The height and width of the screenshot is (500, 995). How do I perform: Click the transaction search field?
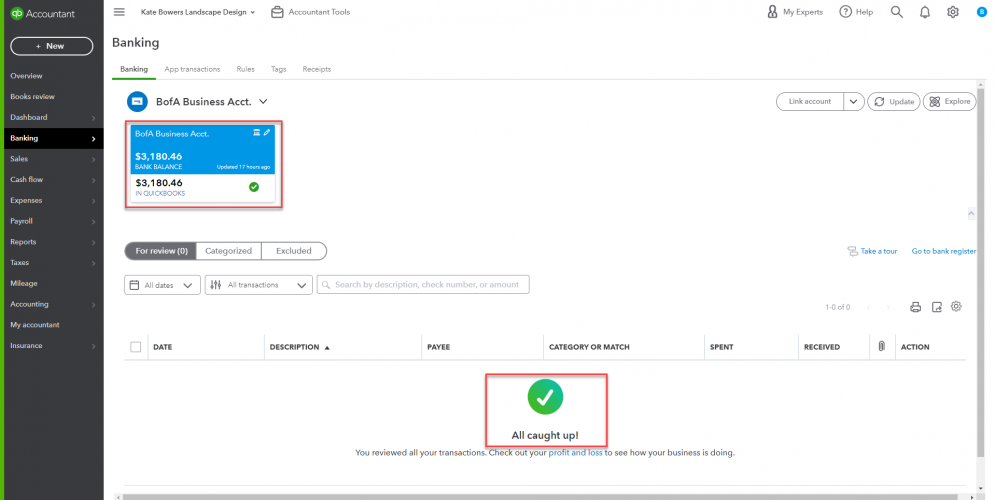click(x=423, y=285)
